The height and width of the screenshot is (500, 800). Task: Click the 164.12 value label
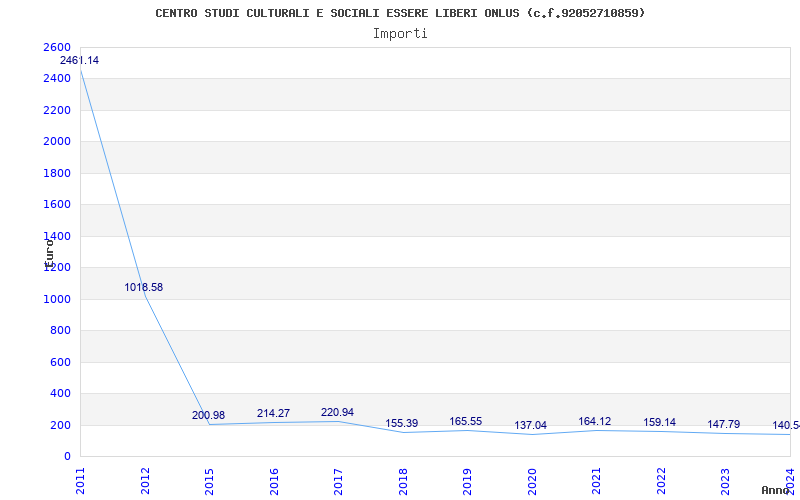[x=594, y=422]
